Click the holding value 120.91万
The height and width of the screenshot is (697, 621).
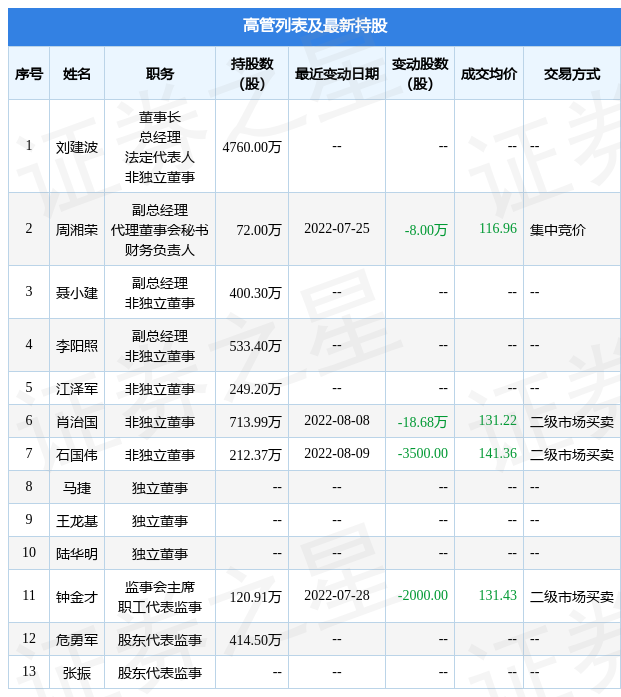click(x=256, y=597)
